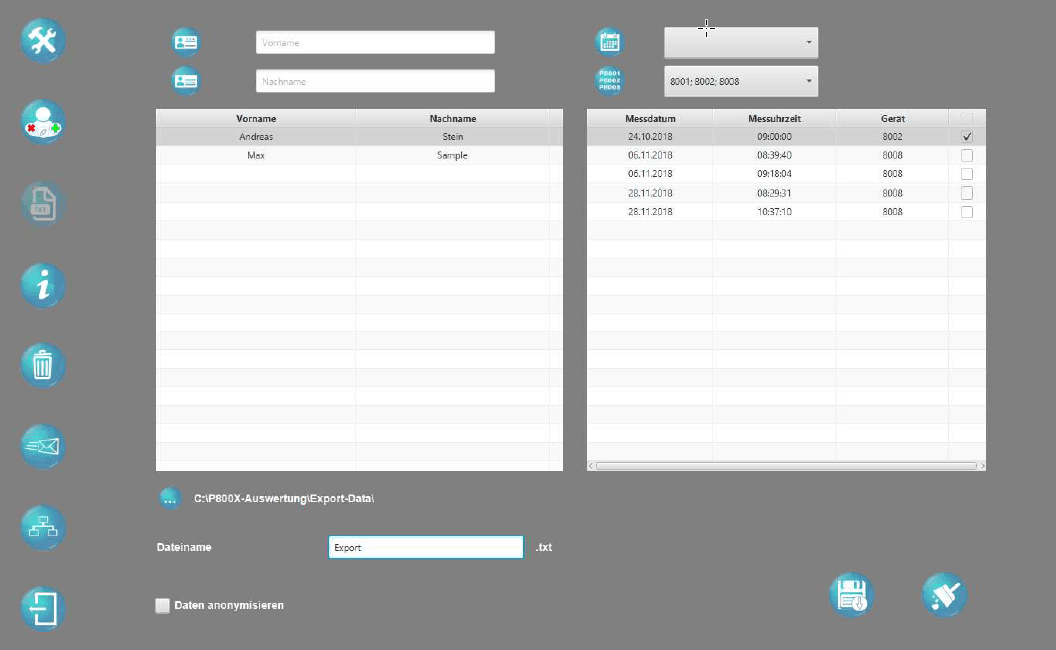The height and width of the screenshot is (650, 1056).
Task: Open the info icon in sidebar
Action: [43, 287]
